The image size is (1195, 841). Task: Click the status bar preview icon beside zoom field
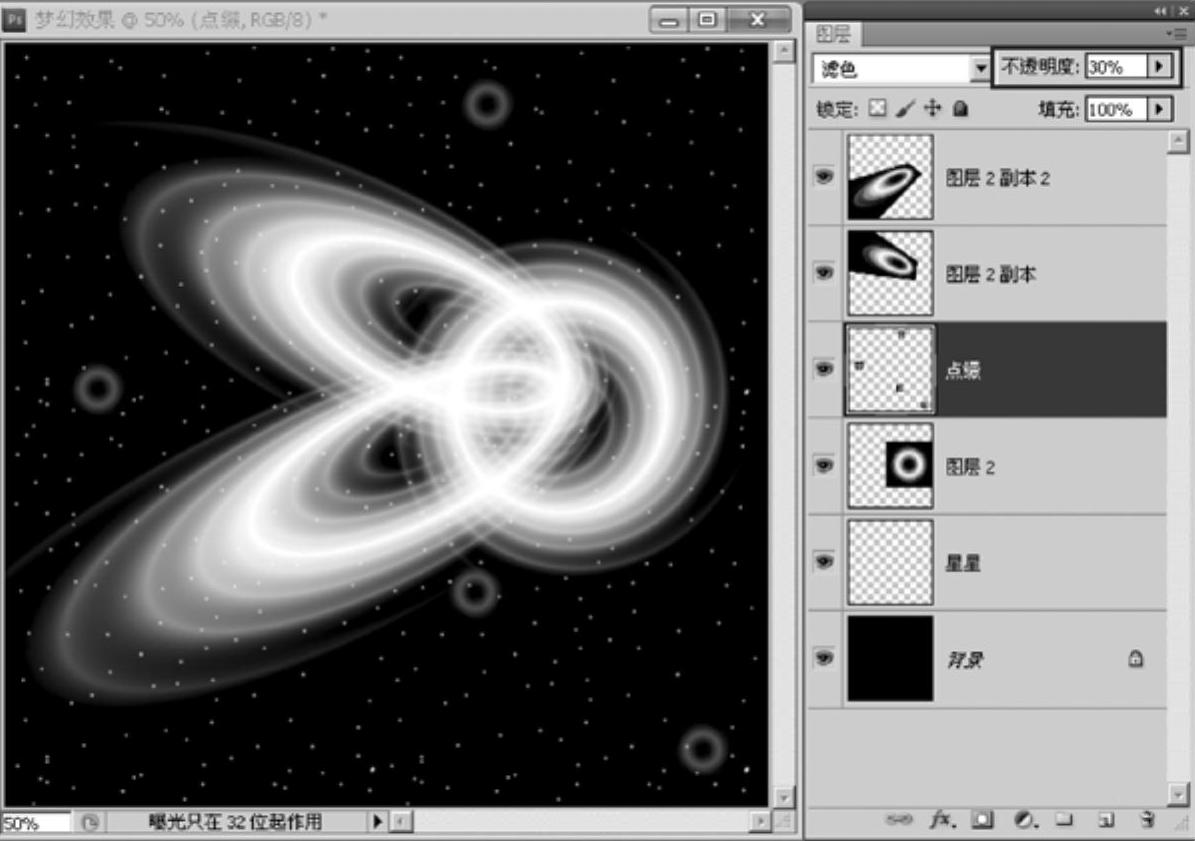pos(90,823)
